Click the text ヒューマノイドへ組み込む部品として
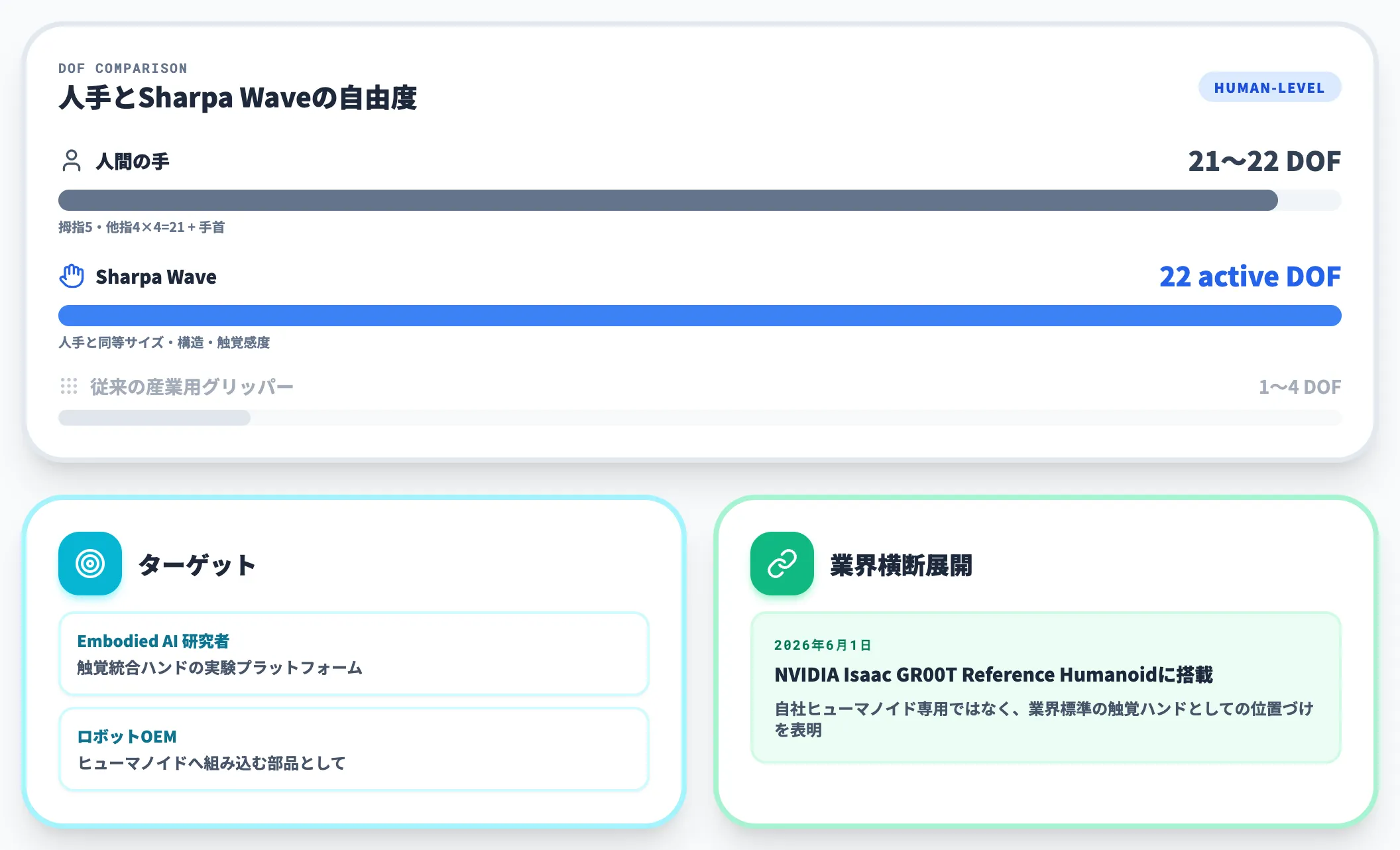 coord(211,763)
